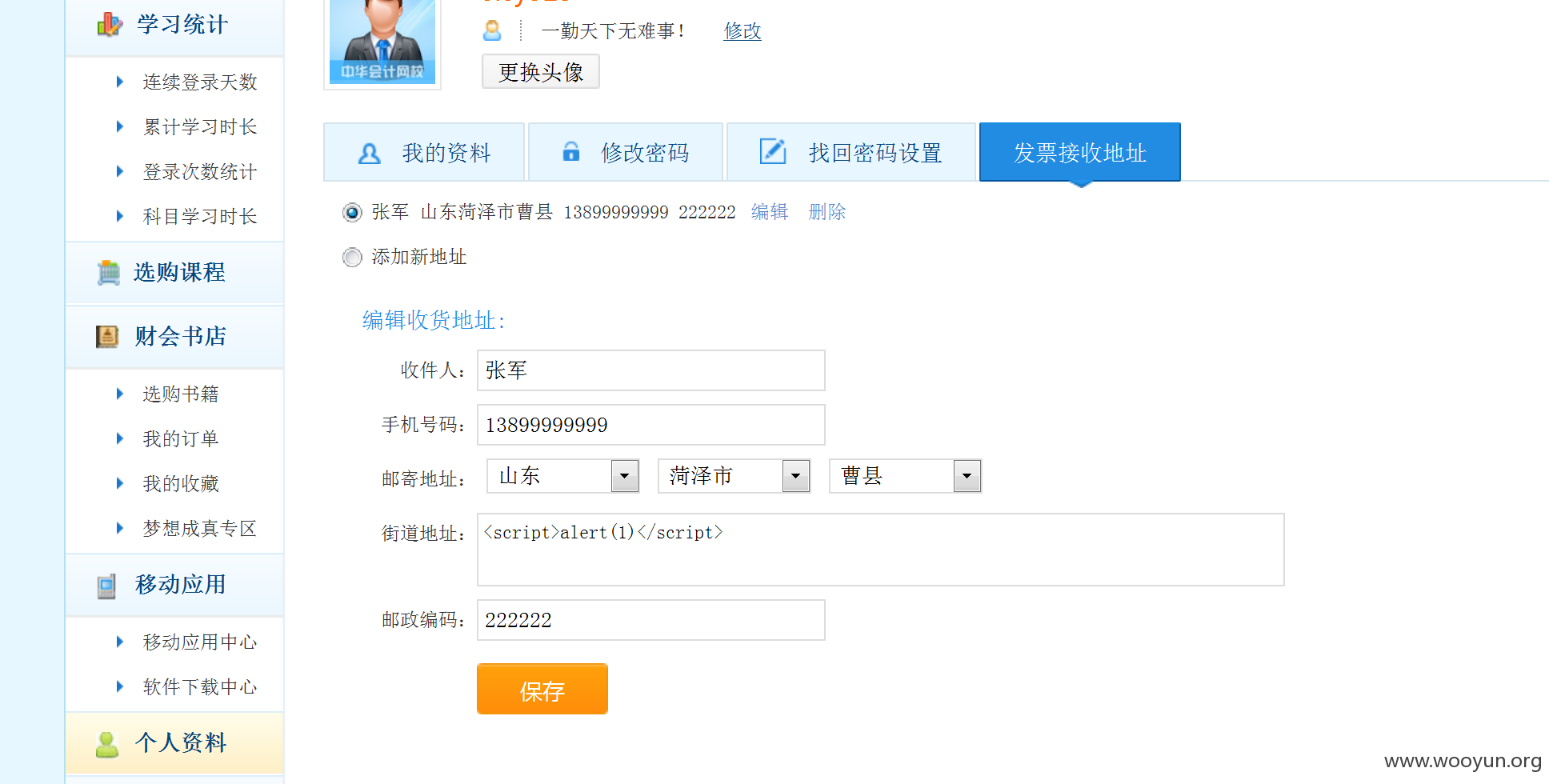1549x784 pixels.
Task: Open 累计学习时长 in the sidebar
Action: pyautogui.click(x=200, y=126)
